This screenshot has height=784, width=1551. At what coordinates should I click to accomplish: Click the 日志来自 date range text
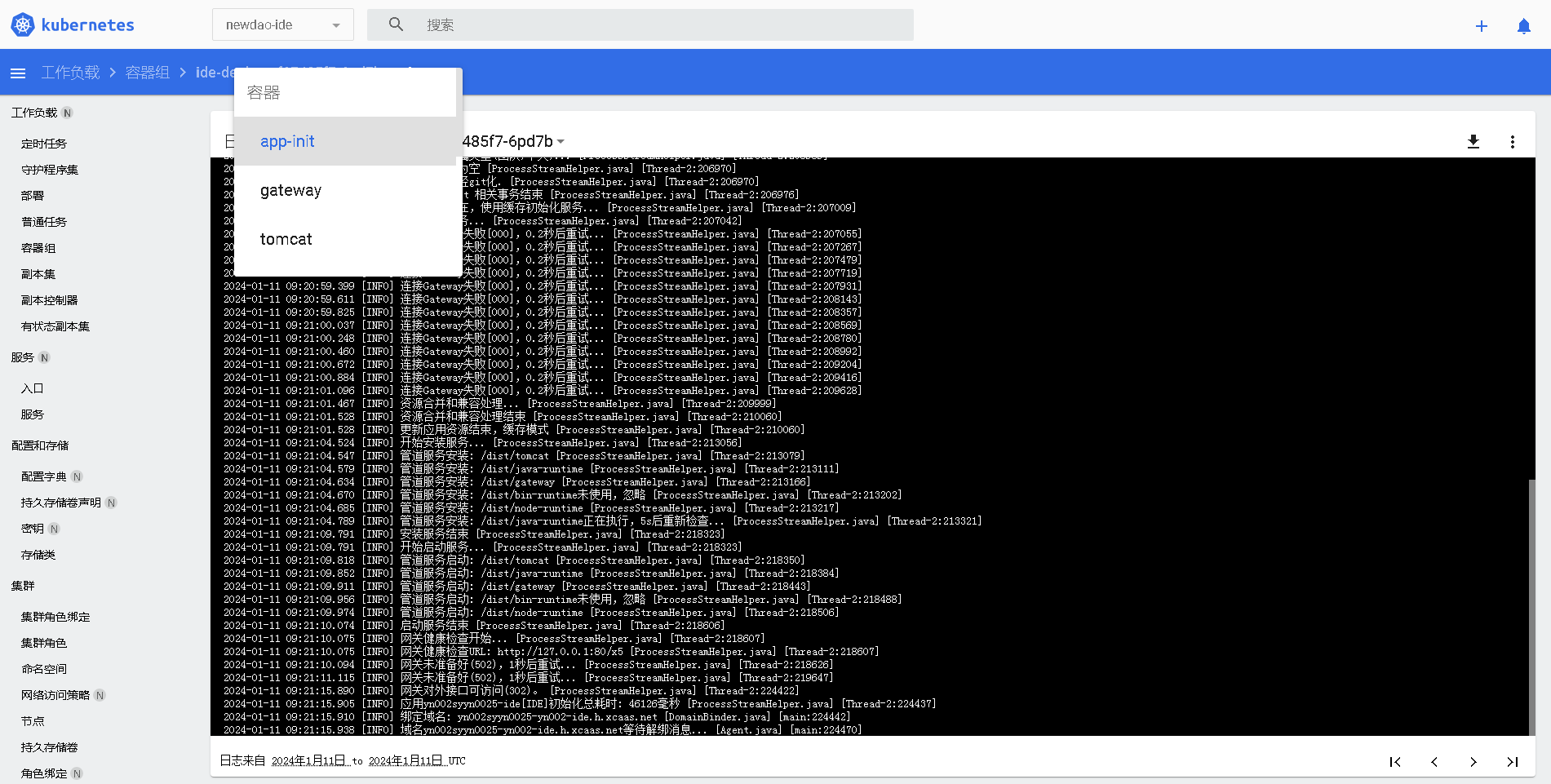pyautogui.click(x=343, y=761)
